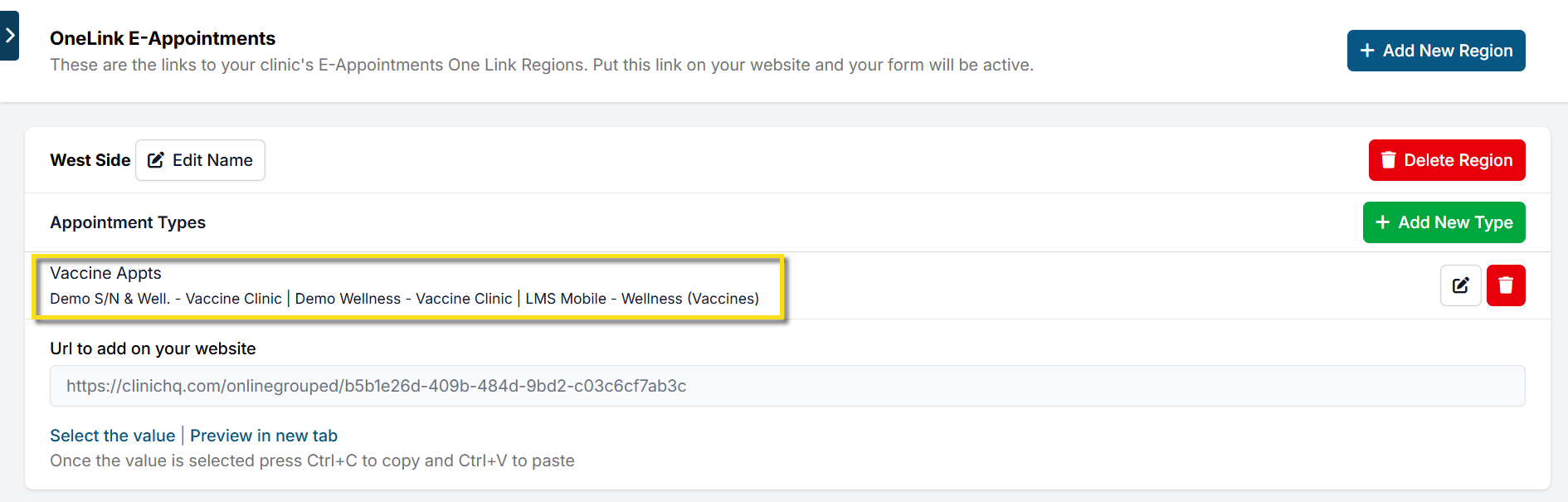Click the OneLink E-Appointments heading
Screen dimensions: 1568x502
coord(163,38)
